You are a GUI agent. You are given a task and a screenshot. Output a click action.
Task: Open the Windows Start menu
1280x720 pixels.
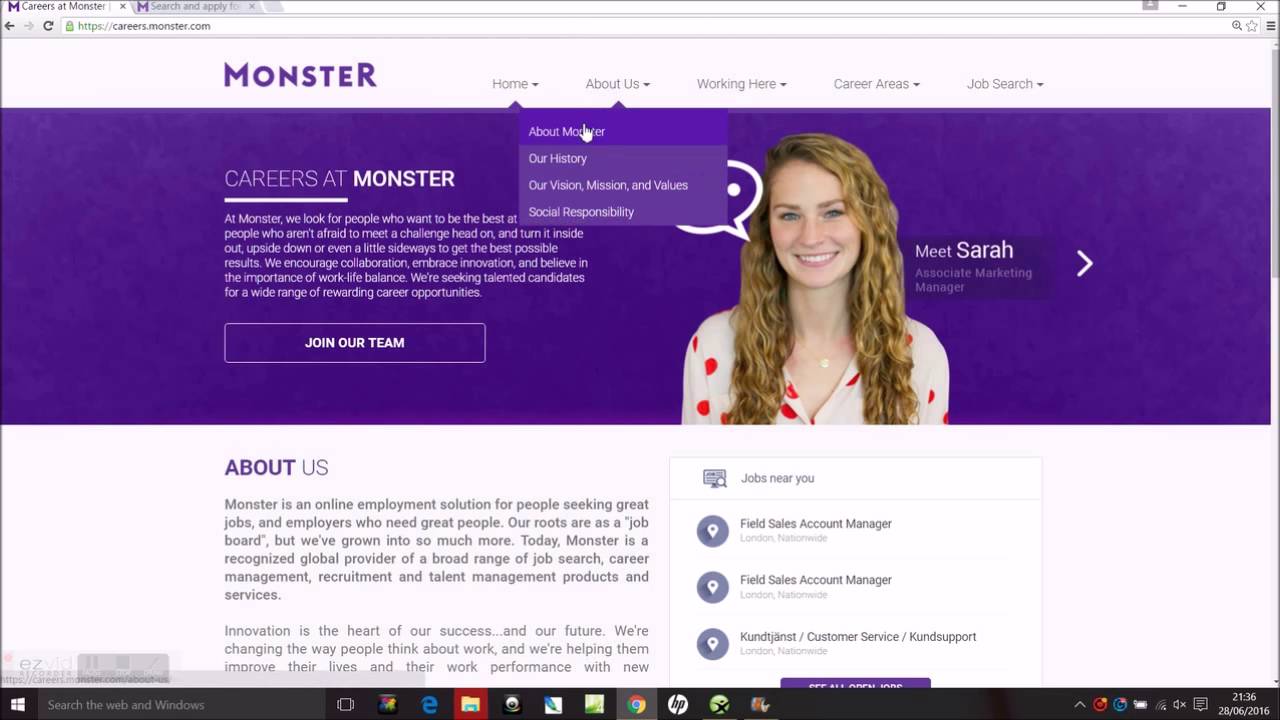[17, 705]
